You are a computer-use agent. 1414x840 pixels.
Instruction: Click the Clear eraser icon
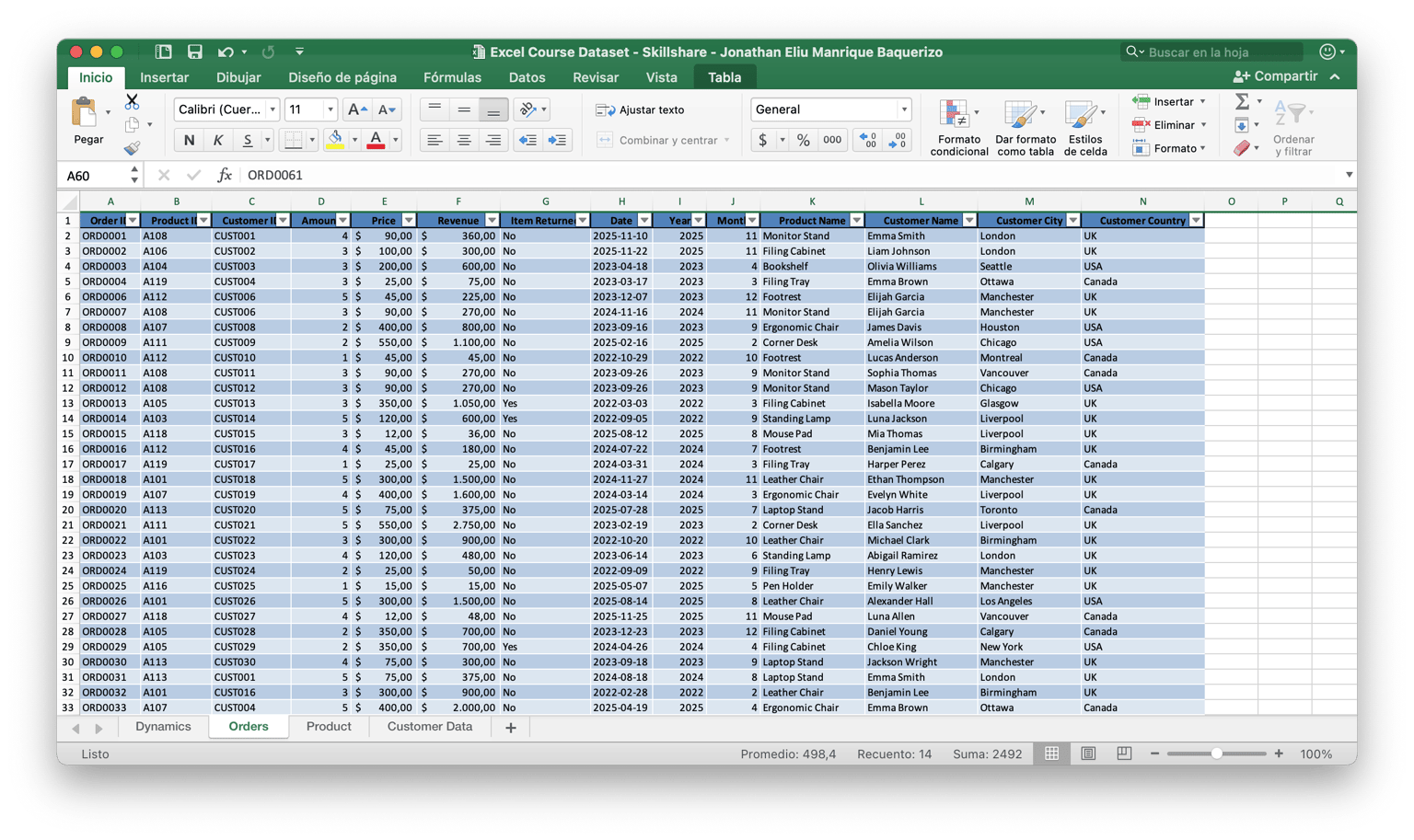point(1242,147)
